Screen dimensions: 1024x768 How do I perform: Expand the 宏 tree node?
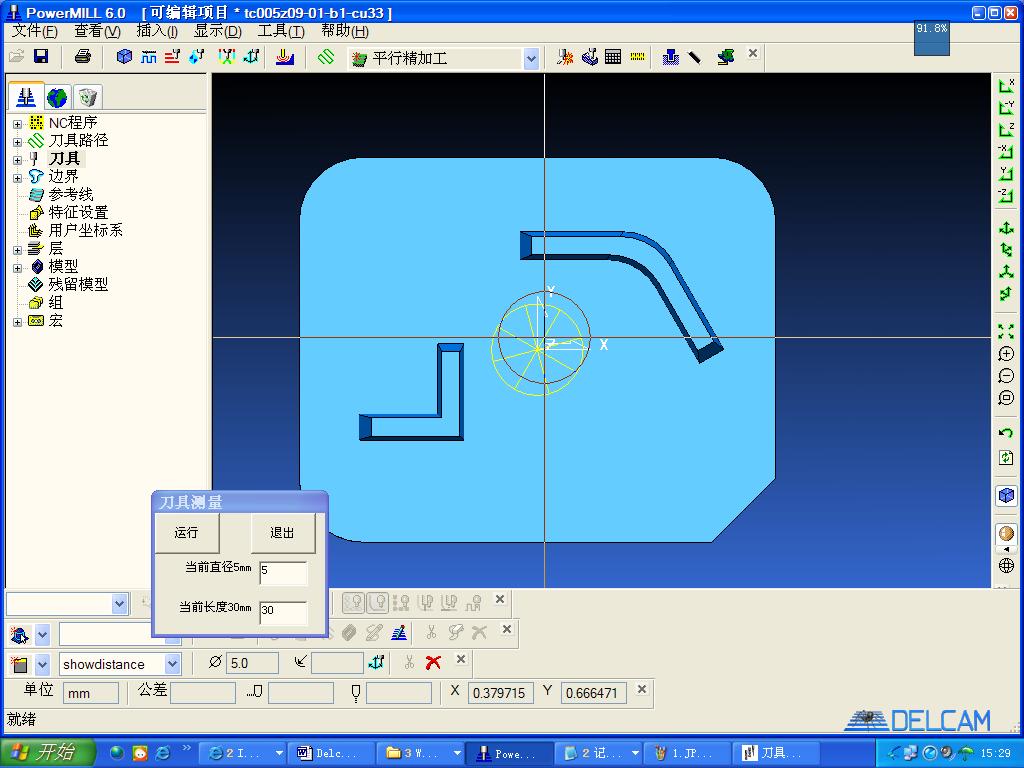[18, 322]
